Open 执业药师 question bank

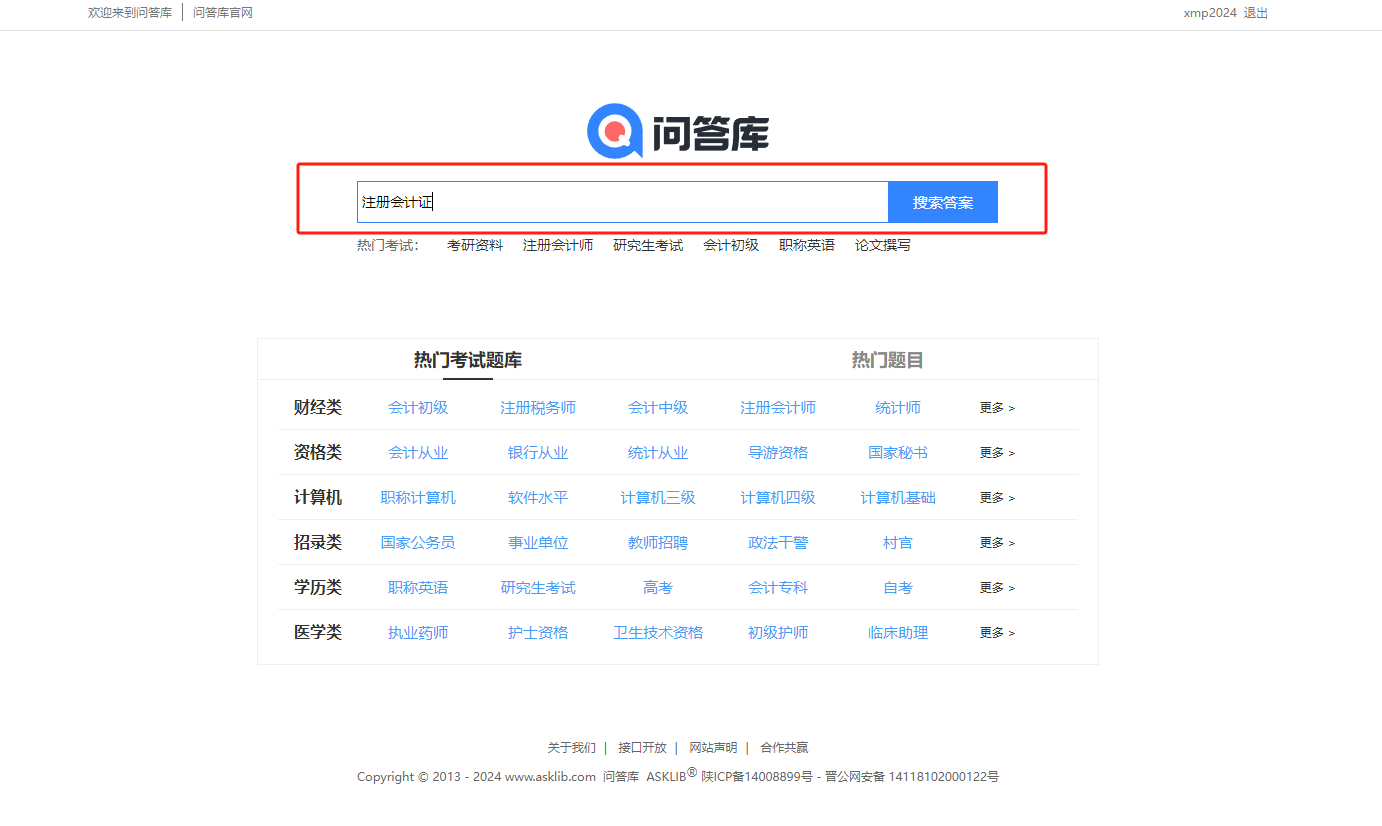tap(418, 633)
